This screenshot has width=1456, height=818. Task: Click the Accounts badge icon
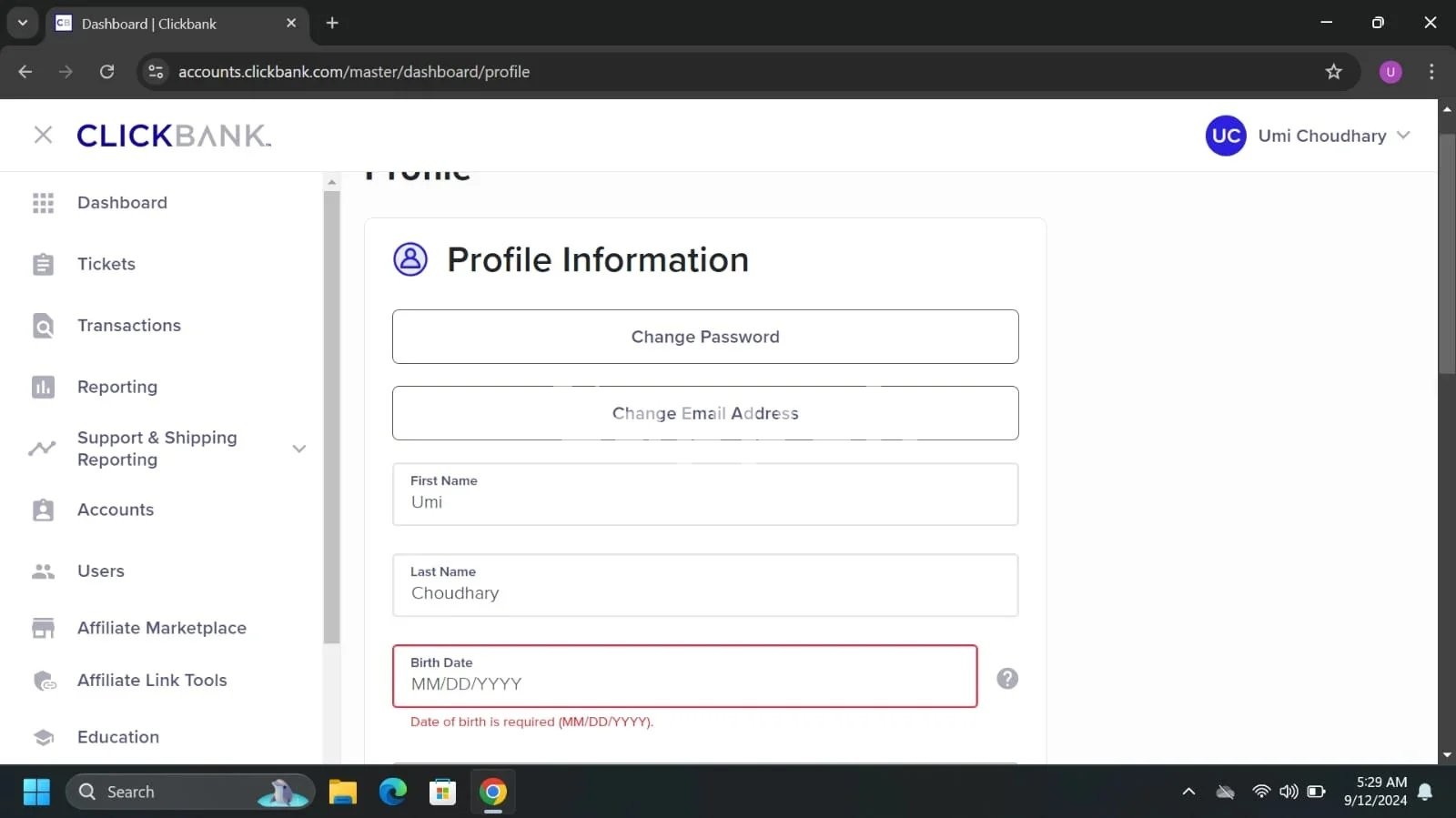tap(43, 510)
